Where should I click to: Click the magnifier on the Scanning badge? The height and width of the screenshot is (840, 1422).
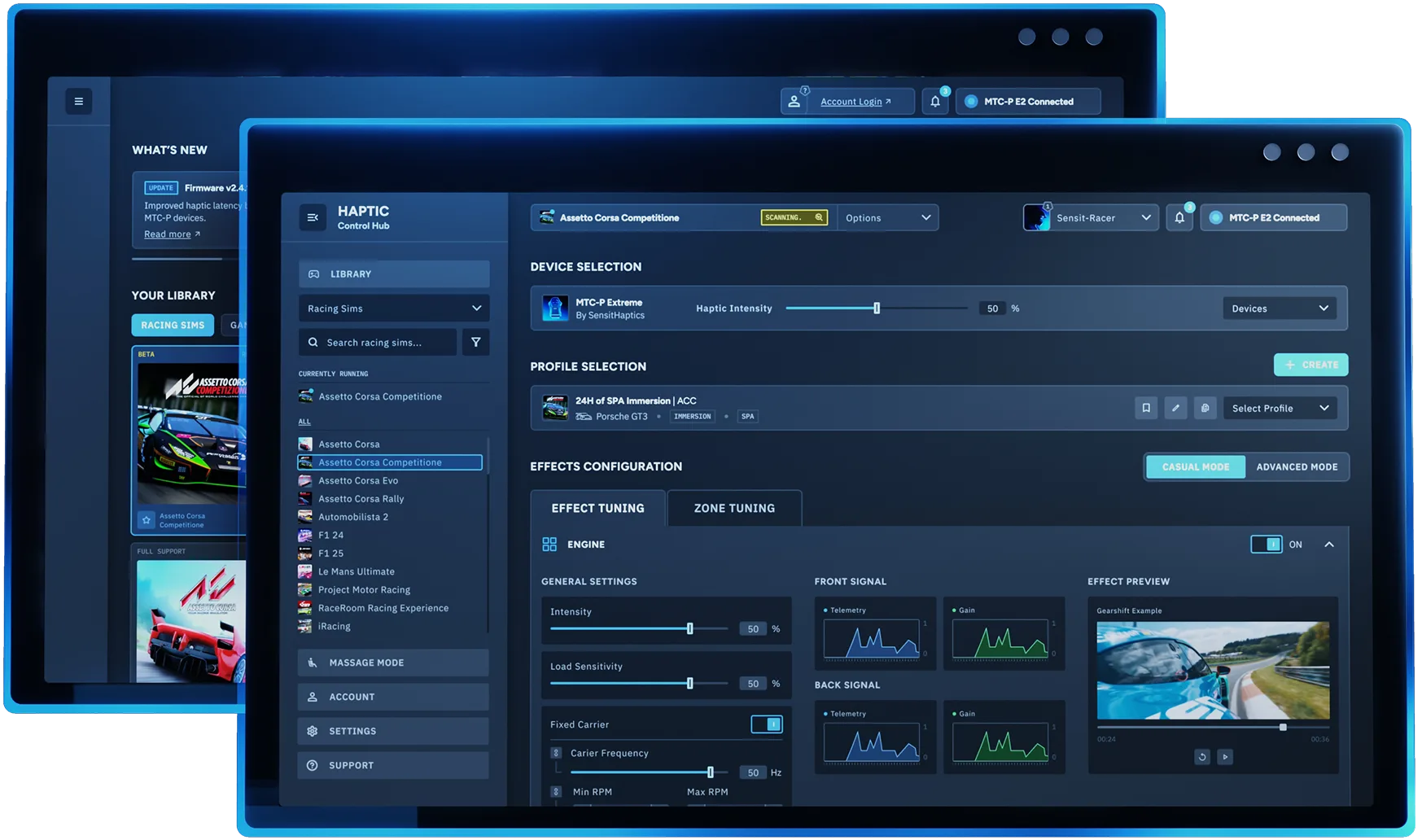click(819, 217)
